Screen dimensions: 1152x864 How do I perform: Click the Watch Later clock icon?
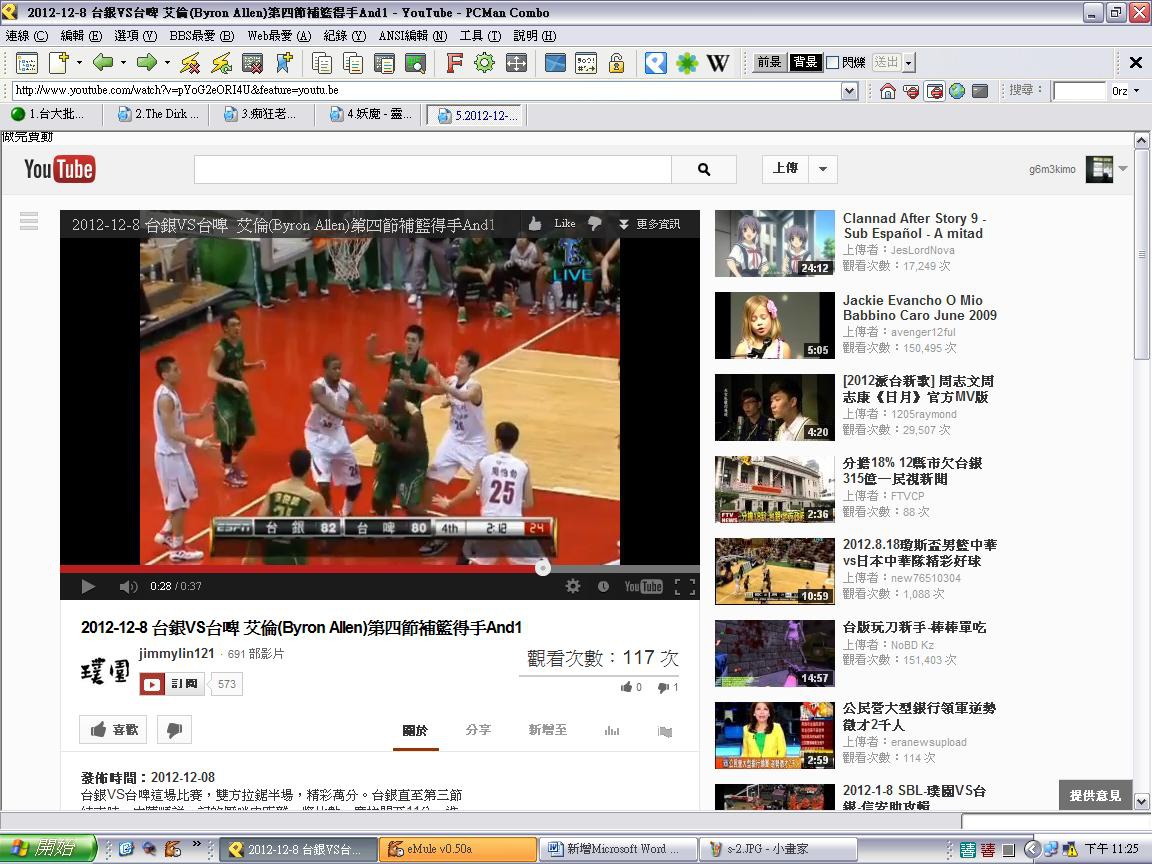click(603, 586)
